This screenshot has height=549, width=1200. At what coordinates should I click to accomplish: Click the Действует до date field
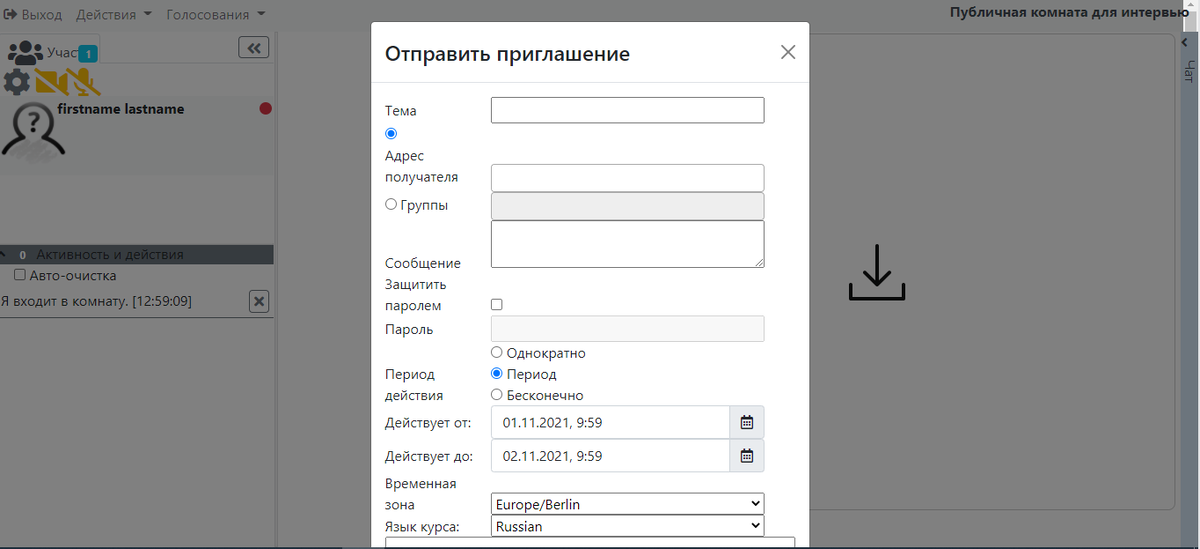pos(610,456)
